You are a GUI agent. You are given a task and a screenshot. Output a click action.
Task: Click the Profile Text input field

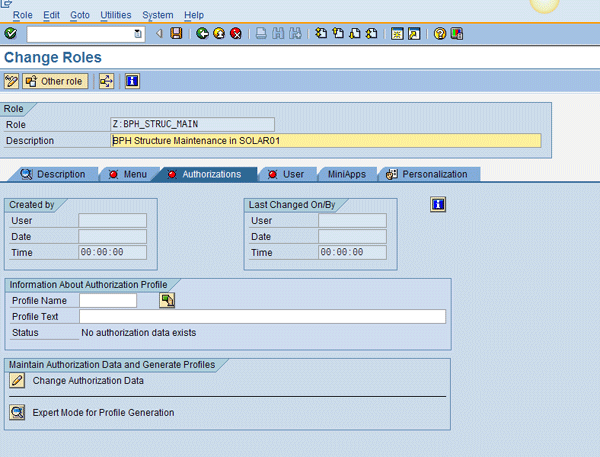point(262,317)
